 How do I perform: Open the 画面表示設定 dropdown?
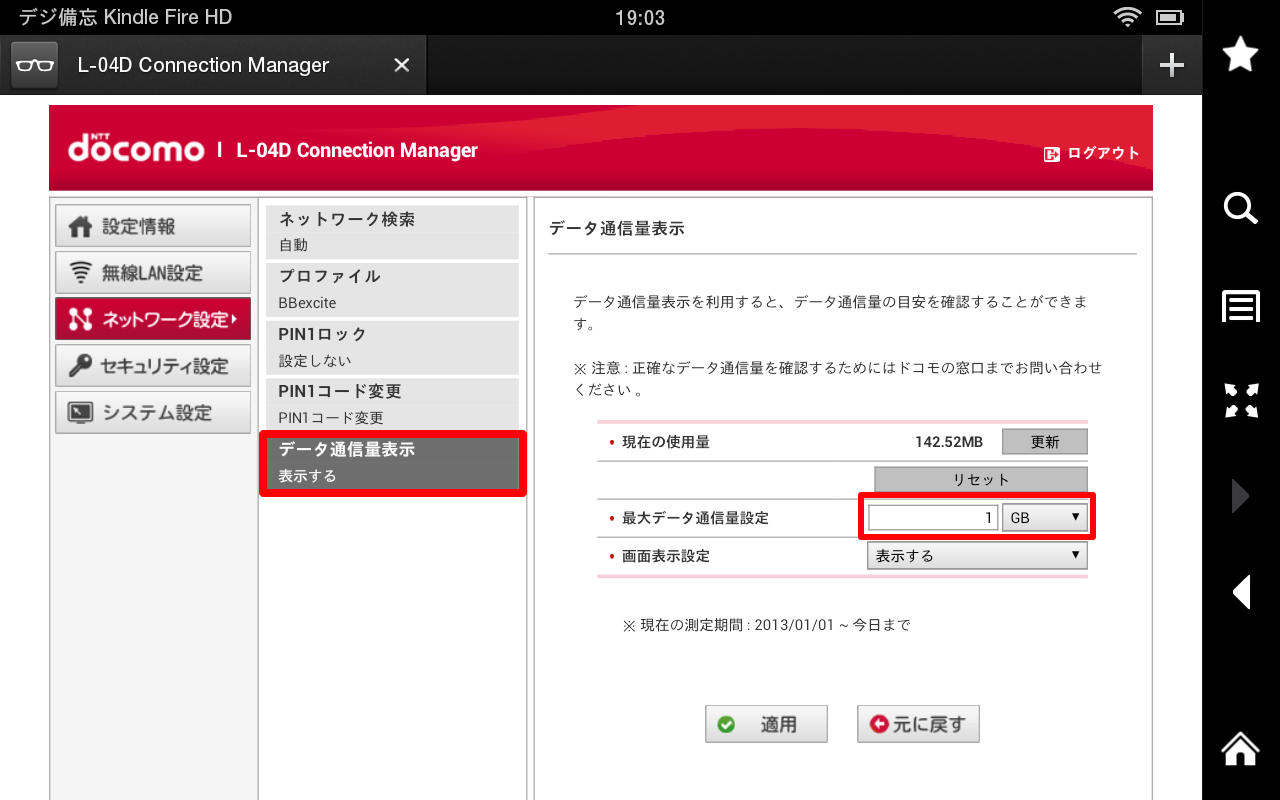[976, 556]
